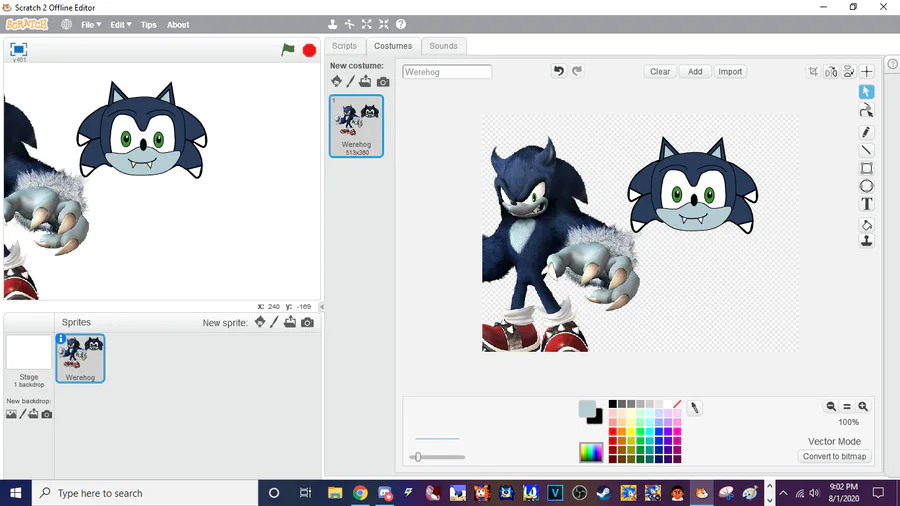Select the Pencil tool
Screen dimensions: 900x506
866,133
